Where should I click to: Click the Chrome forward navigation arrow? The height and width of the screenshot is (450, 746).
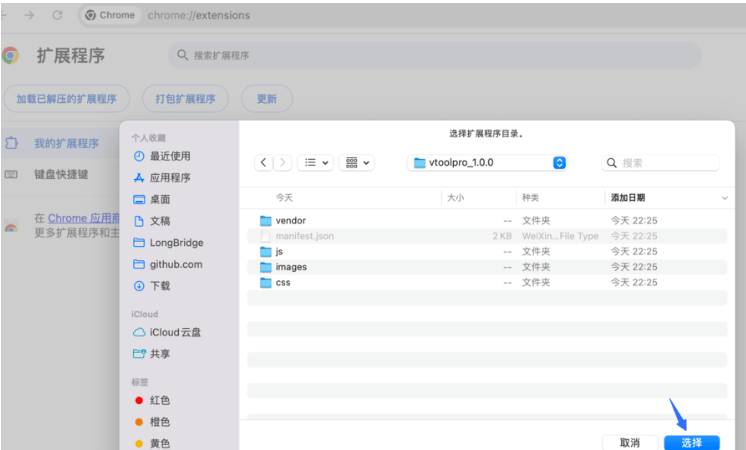(x=29, y=15)
